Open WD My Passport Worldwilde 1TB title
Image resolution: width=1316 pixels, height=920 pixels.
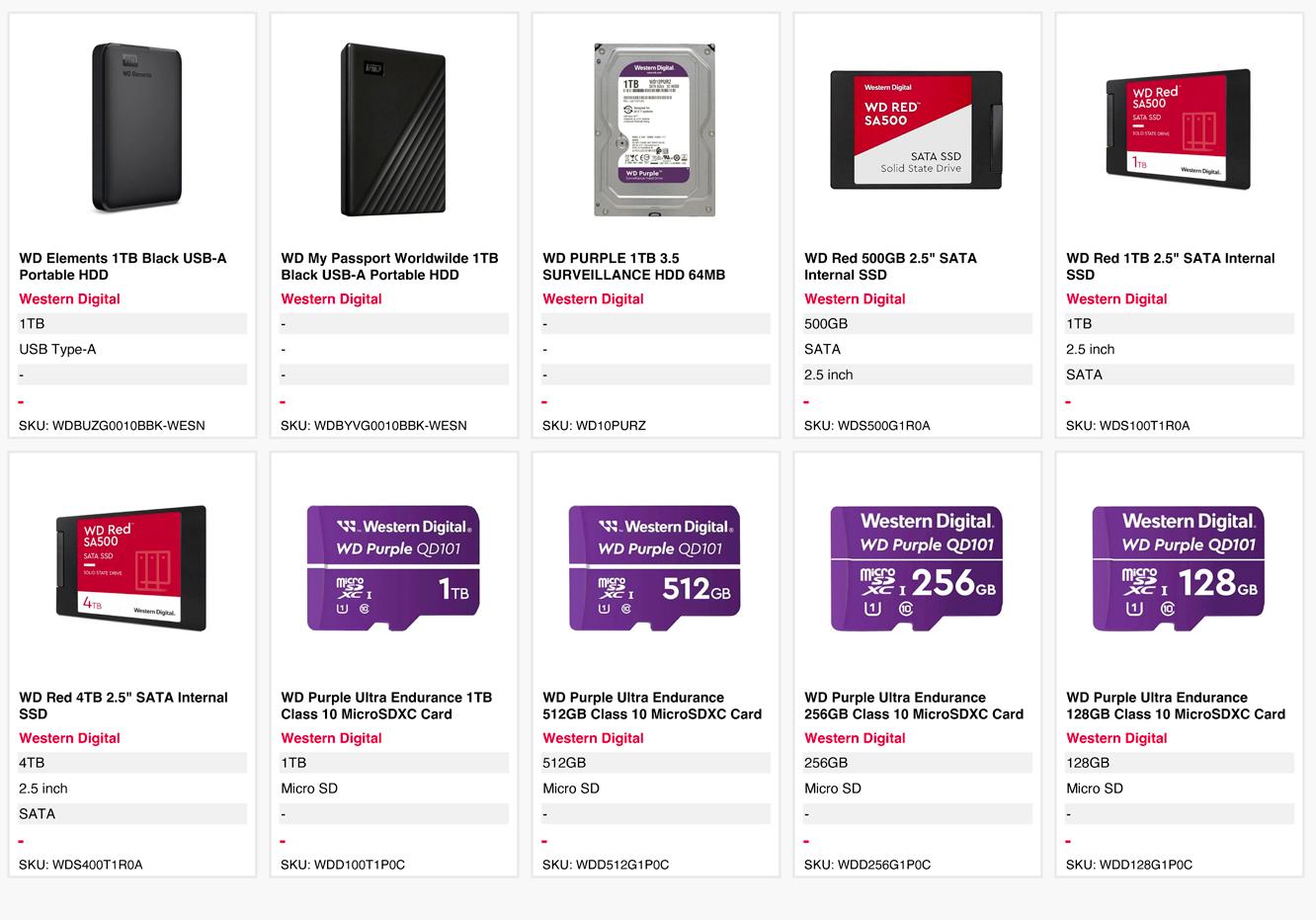pos(389,266)
